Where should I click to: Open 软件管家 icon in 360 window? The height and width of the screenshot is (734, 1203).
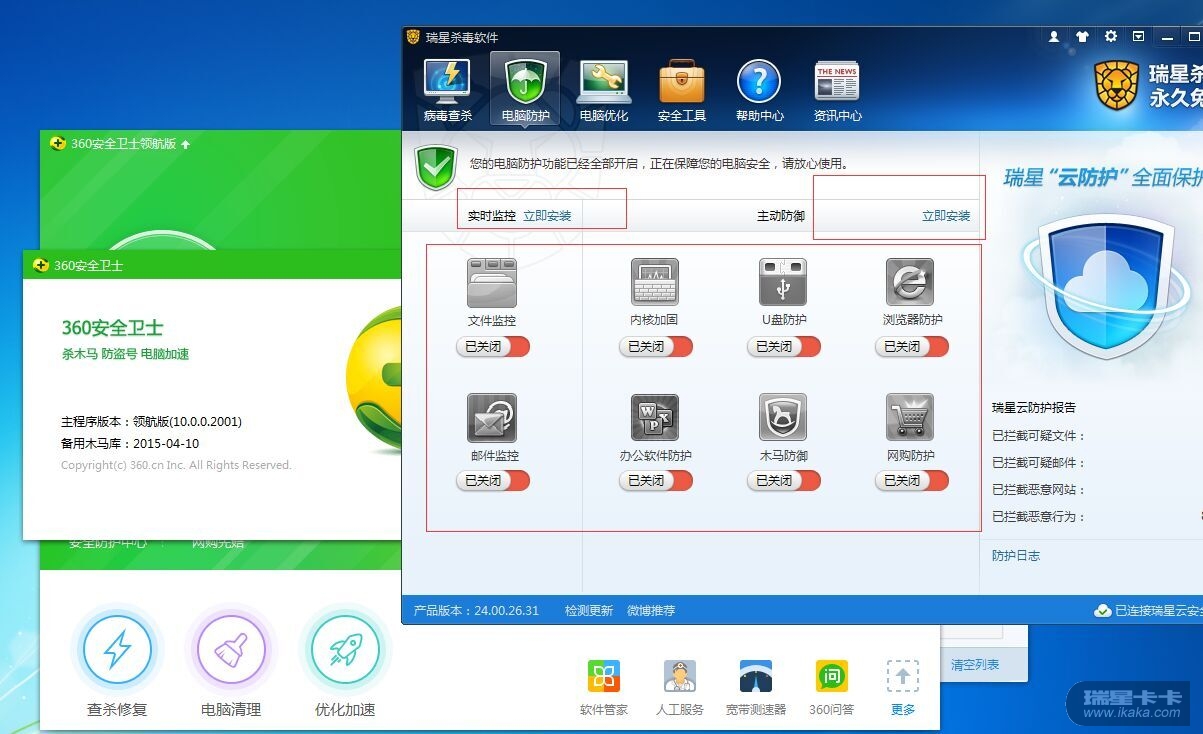coord(604,676)
